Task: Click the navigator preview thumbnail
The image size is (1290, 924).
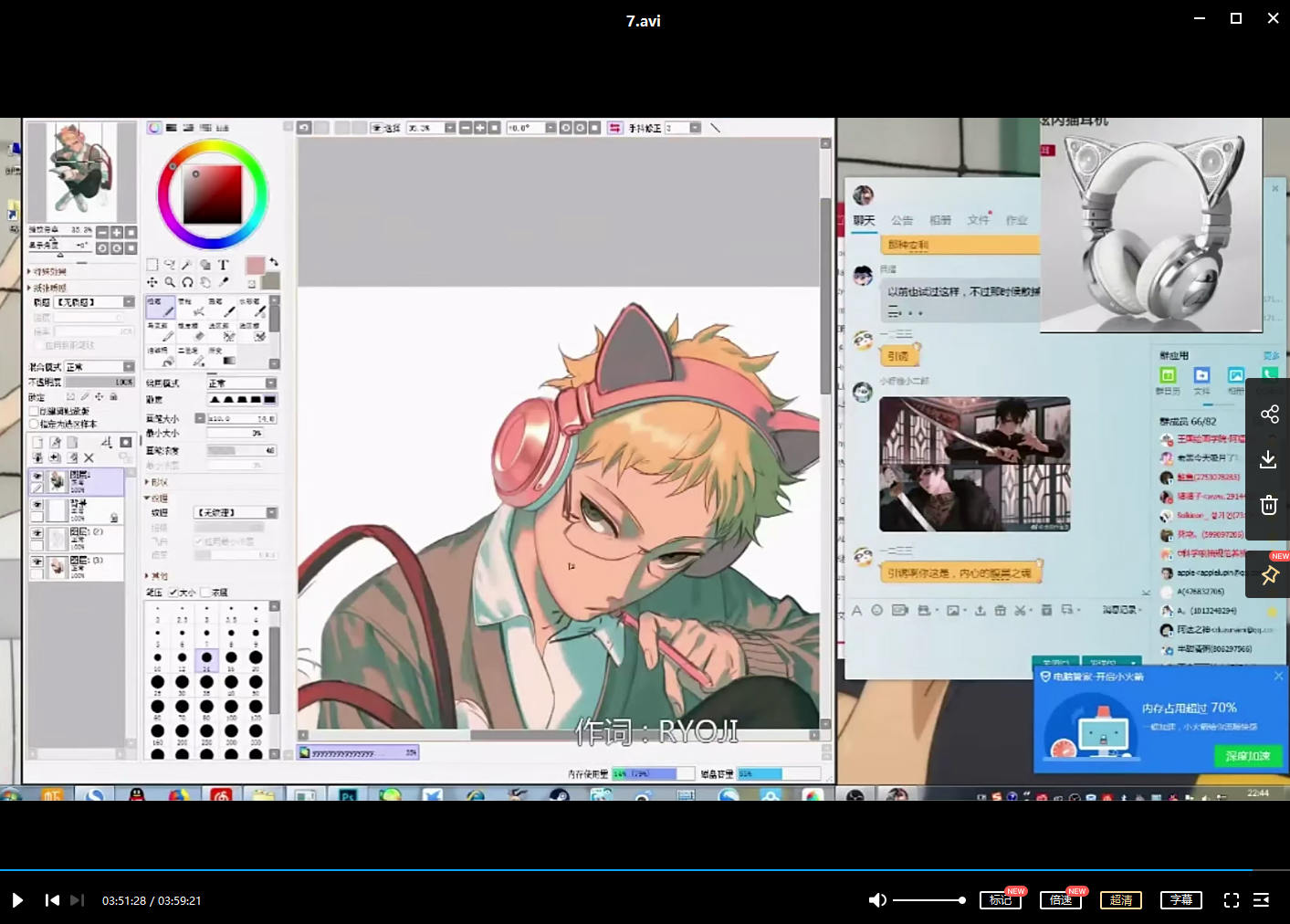Action: pyautogui.click(x=80, y=171)
